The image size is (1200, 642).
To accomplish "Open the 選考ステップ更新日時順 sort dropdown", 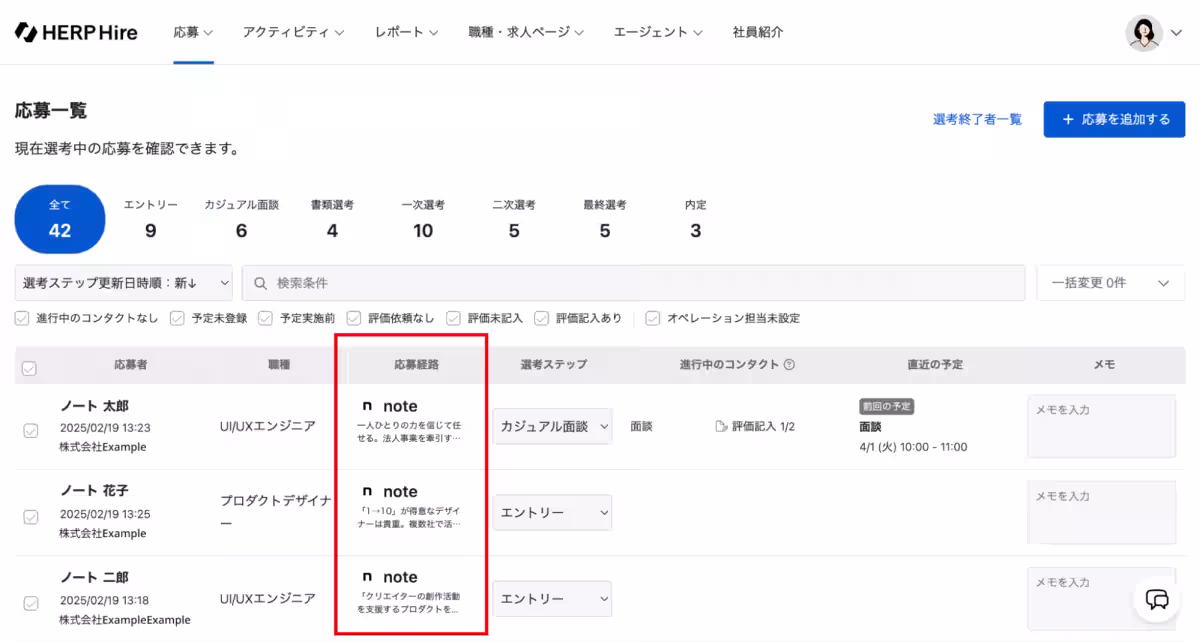I will (x=123, y=283).
